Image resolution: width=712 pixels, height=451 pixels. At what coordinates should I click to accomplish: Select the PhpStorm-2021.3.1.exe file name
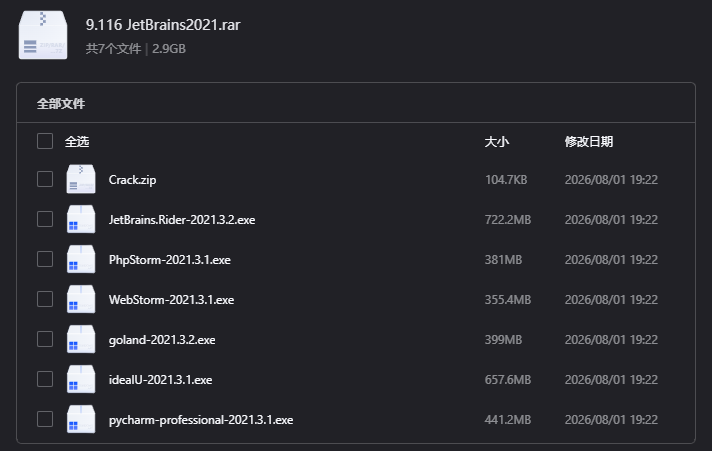169,260
